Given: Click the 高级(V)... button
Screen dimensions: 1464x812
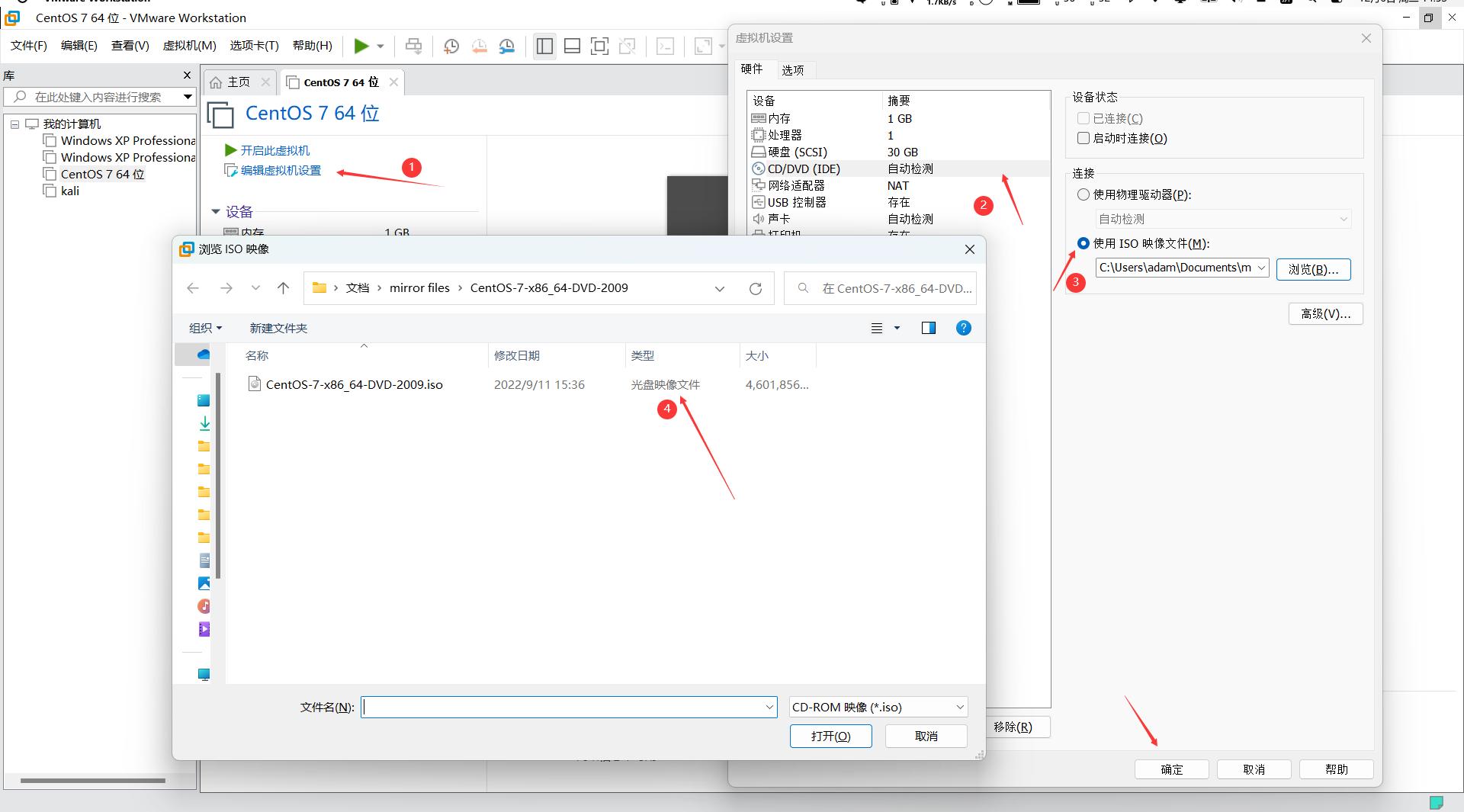Looking at the screenshot, I should [x=1326, y=313].
